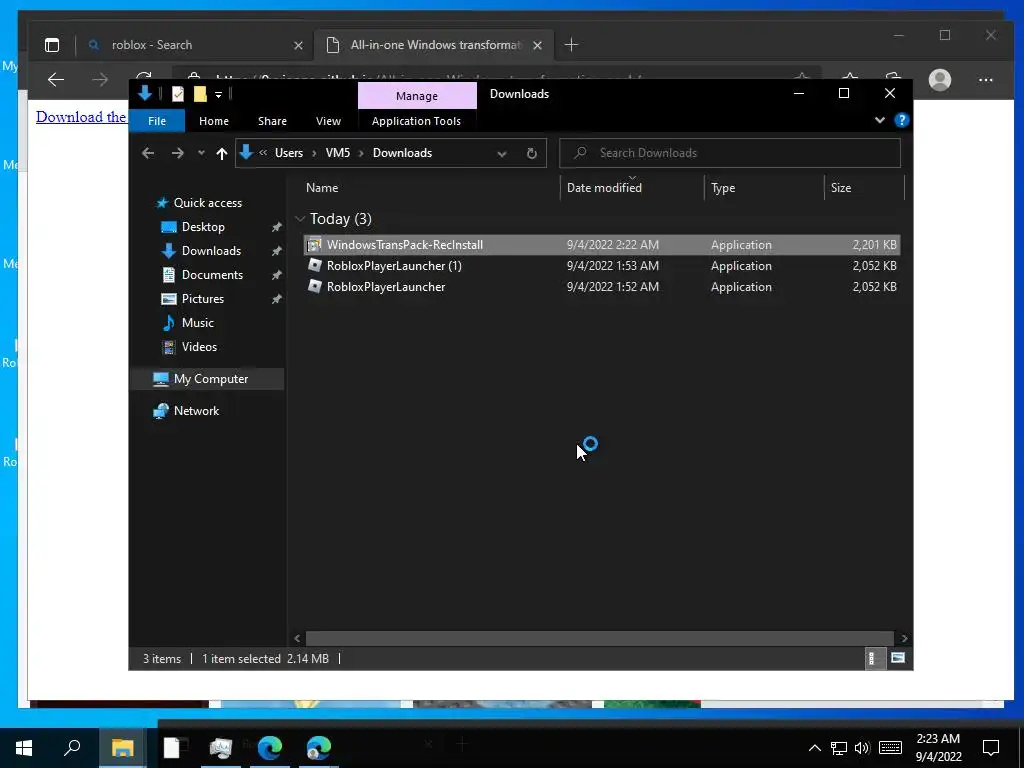Sort by Type column header

(723, 187)
